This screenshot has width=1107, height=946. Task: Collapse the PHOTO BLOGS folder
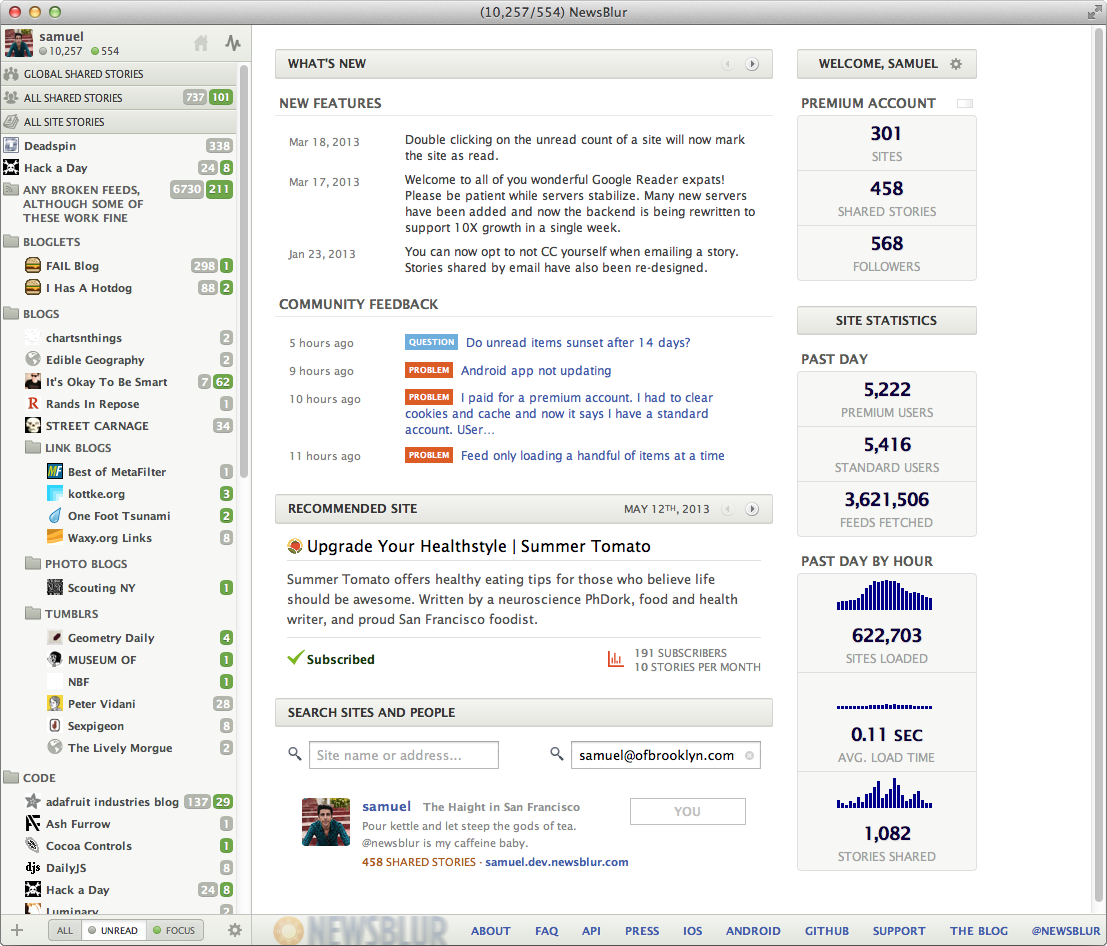click(x=32, y=563)
